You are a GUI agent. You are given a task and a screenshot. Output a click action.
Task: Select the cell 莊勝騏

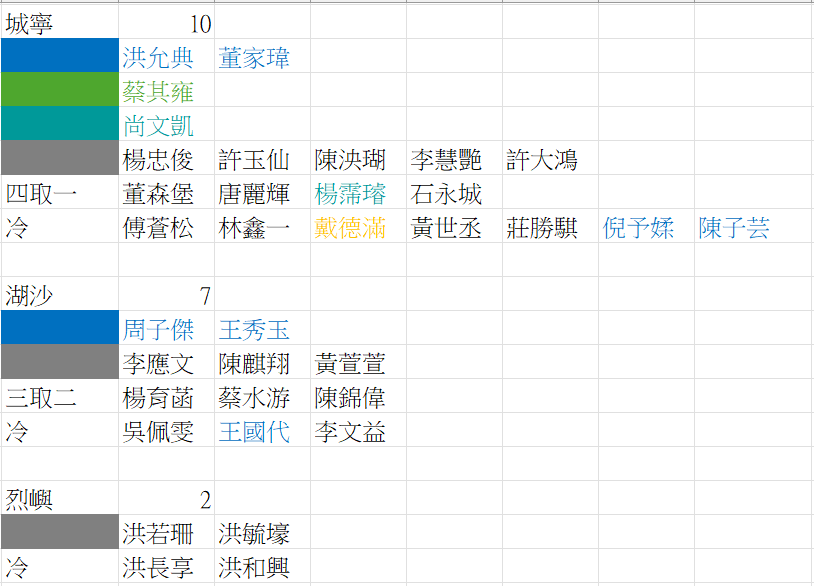pyautogui.click(x=551, y=226)
